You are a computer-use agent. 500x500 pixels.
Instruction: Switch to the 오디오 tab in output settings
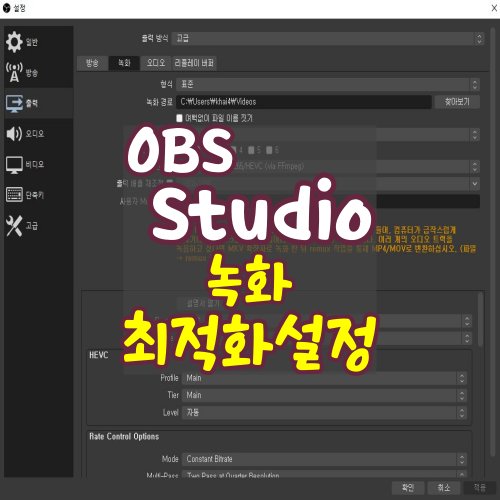(x=156, y=63)
